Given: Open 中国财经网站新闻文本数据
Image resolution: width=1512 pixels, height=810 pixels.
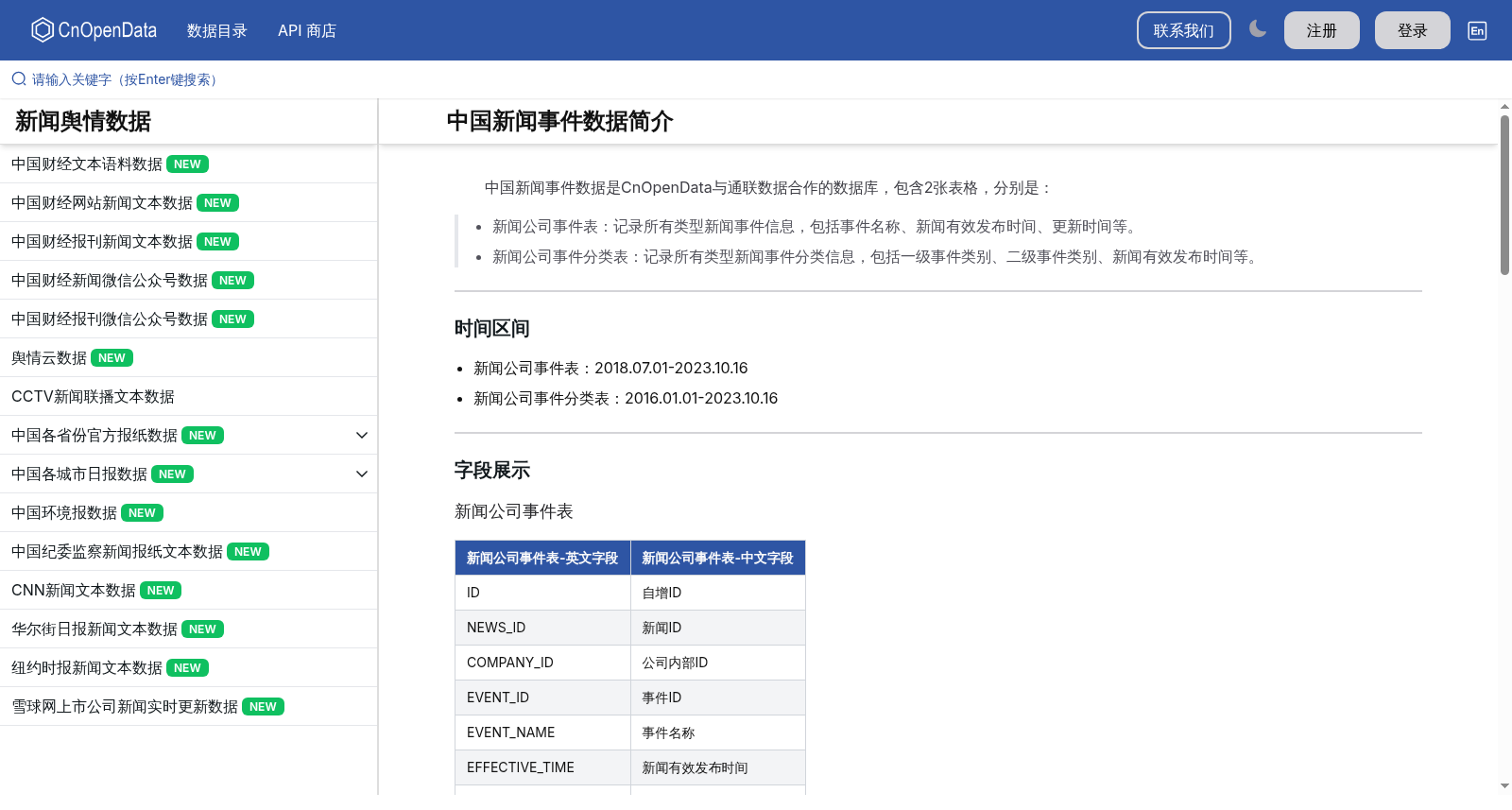Looking at the screenshot, I should pos(102,202).
